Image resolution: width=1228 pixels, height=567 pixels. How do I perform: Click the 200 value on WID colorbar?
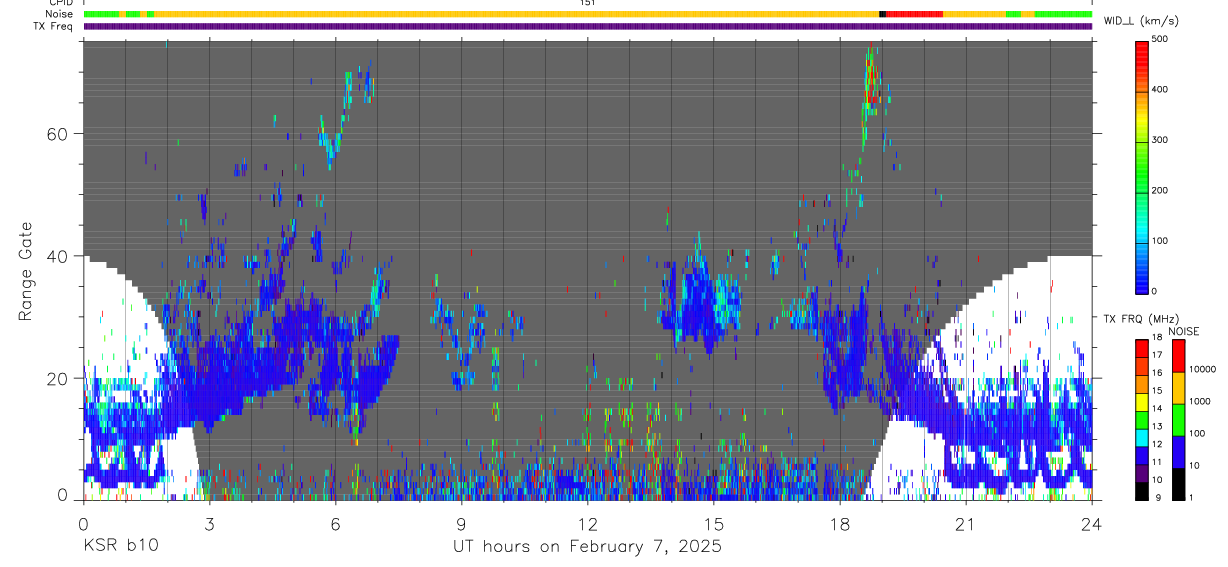coord(1160,190)
